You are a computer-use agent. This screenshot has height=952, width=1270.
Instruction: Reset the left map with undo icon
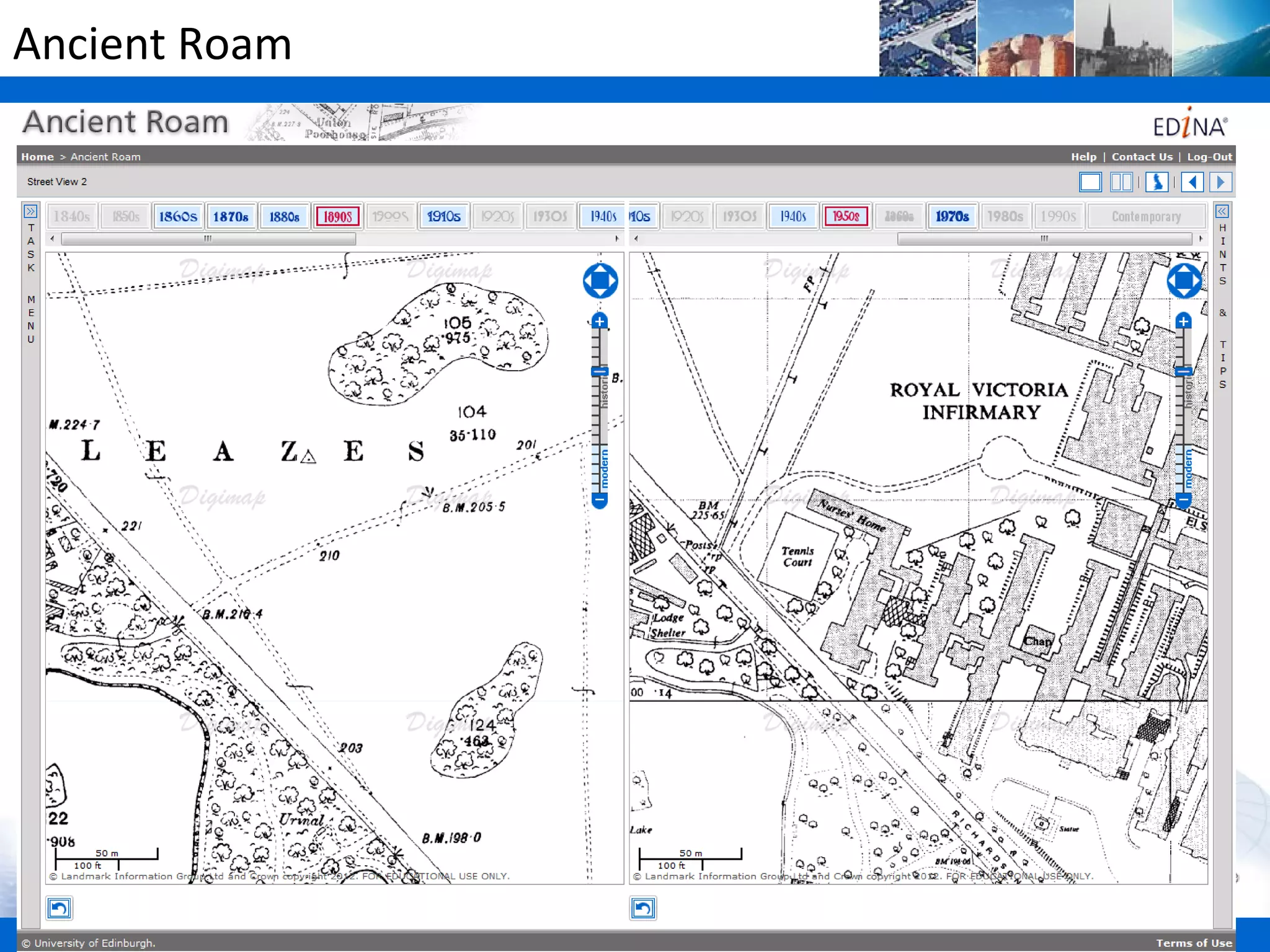pos(60,908)
